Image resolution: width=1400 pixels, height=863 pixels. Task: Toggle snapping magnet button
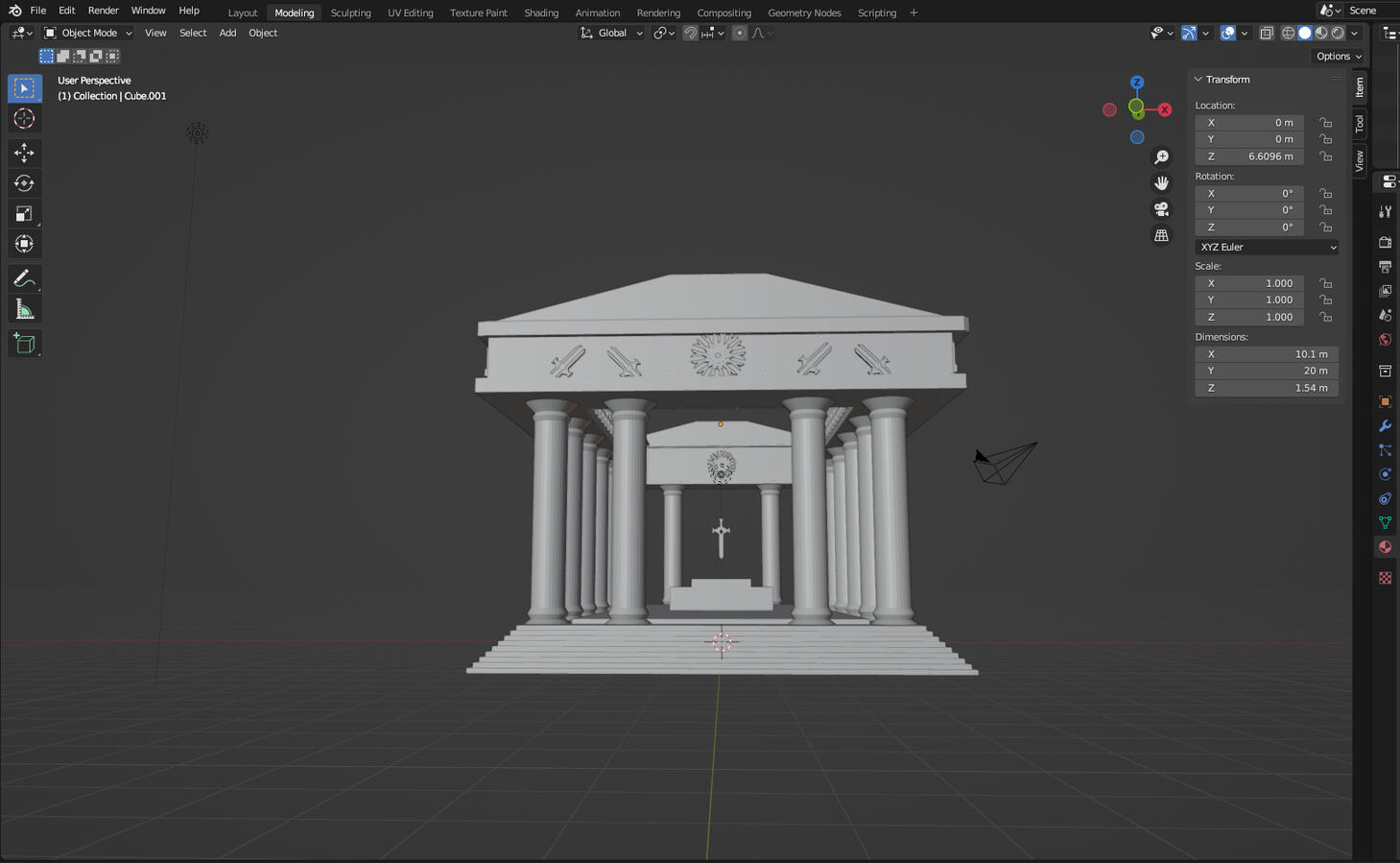[x=690, y=33]
